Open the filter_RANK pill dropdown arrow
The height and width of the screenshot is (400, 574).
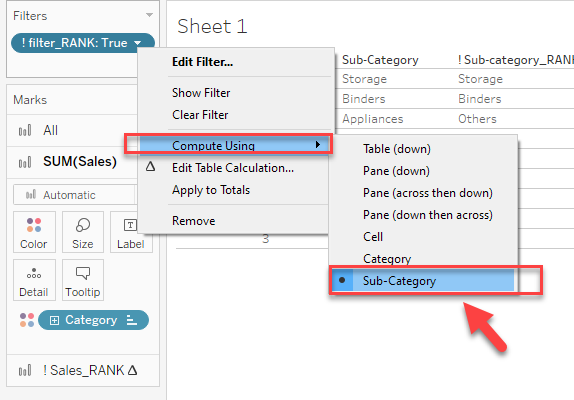138,43
